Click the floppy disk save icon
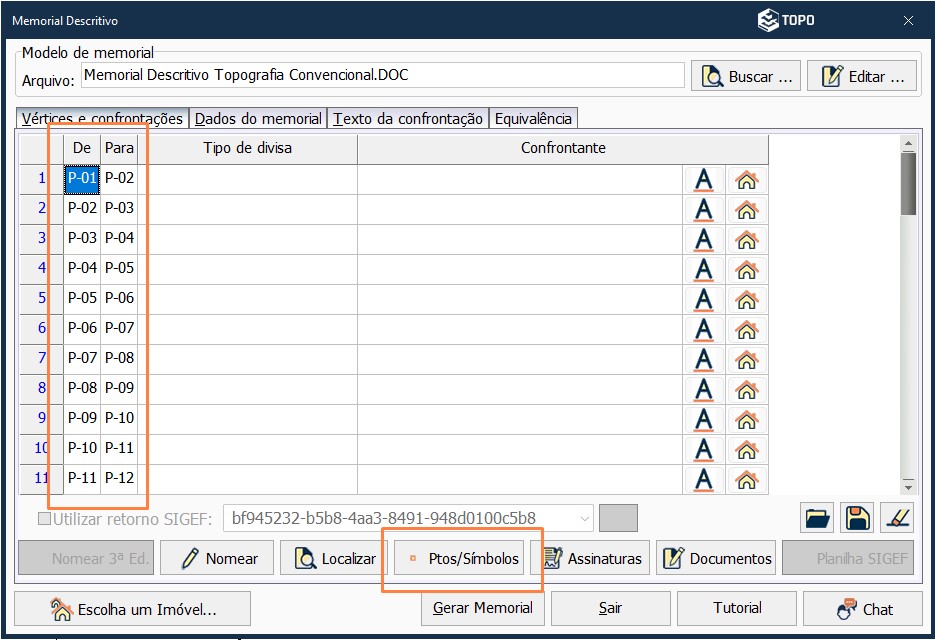The height and width of the screenshot is (640, 935). (x=855, y=516)
